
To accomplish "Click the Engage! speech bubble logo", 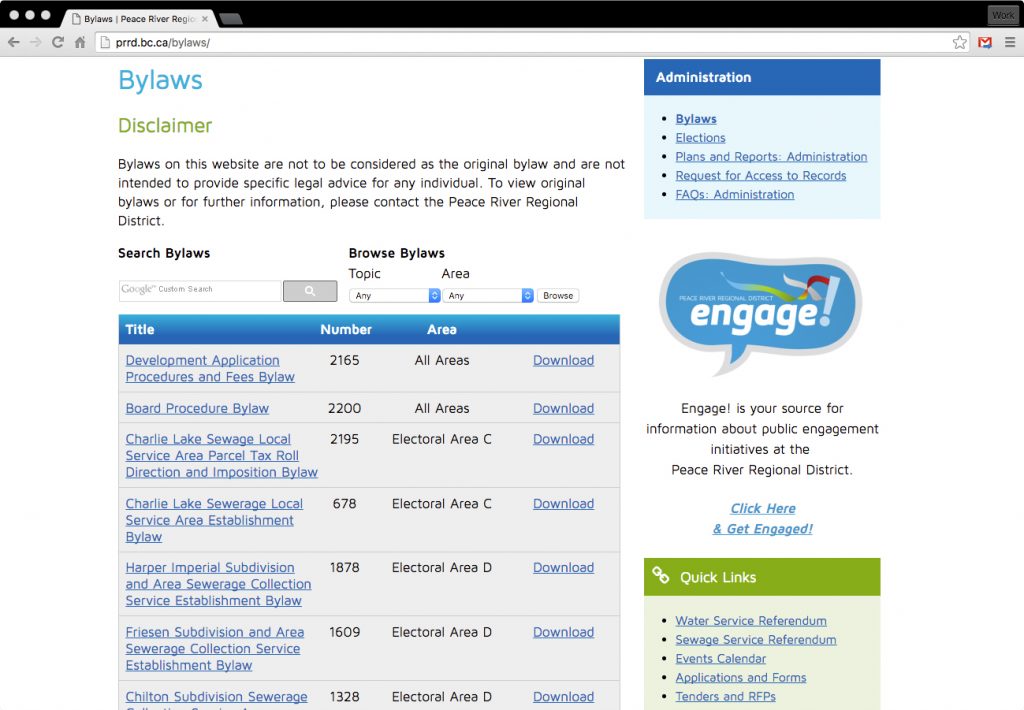I will pos(761,314).
